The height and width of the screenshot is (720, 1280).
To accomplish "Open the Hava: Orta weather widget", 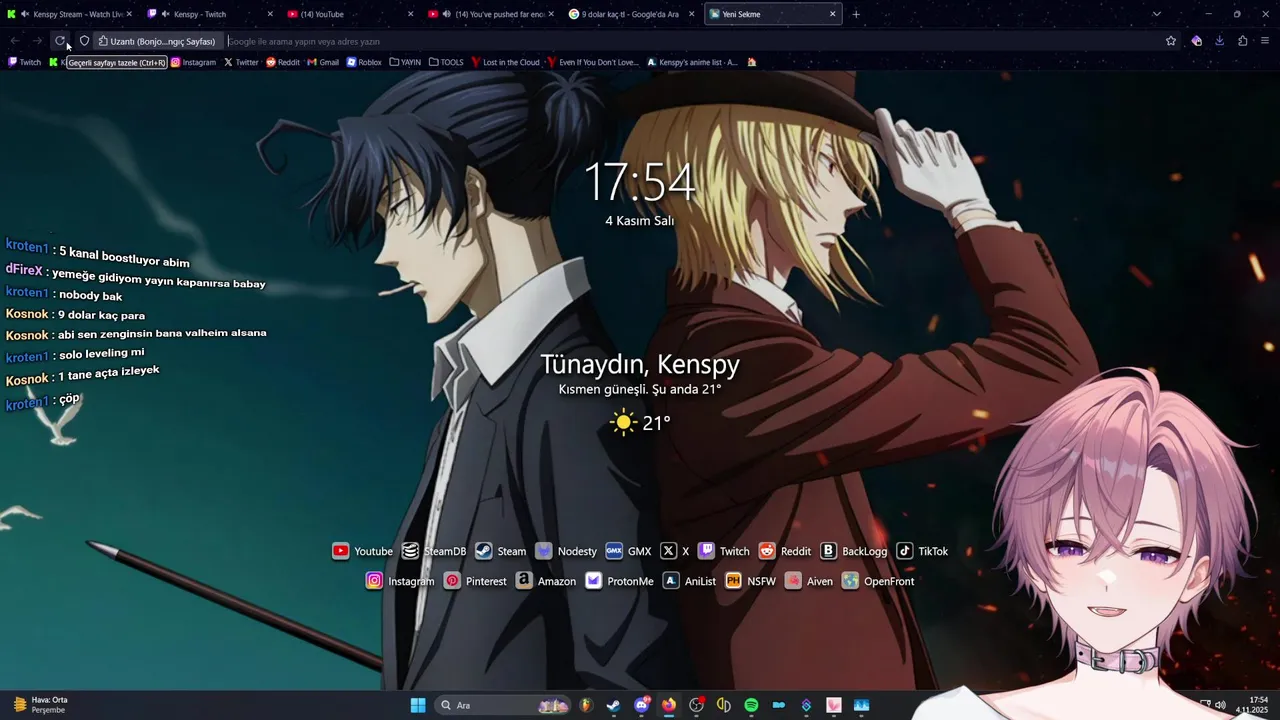I will coord(40,705).
